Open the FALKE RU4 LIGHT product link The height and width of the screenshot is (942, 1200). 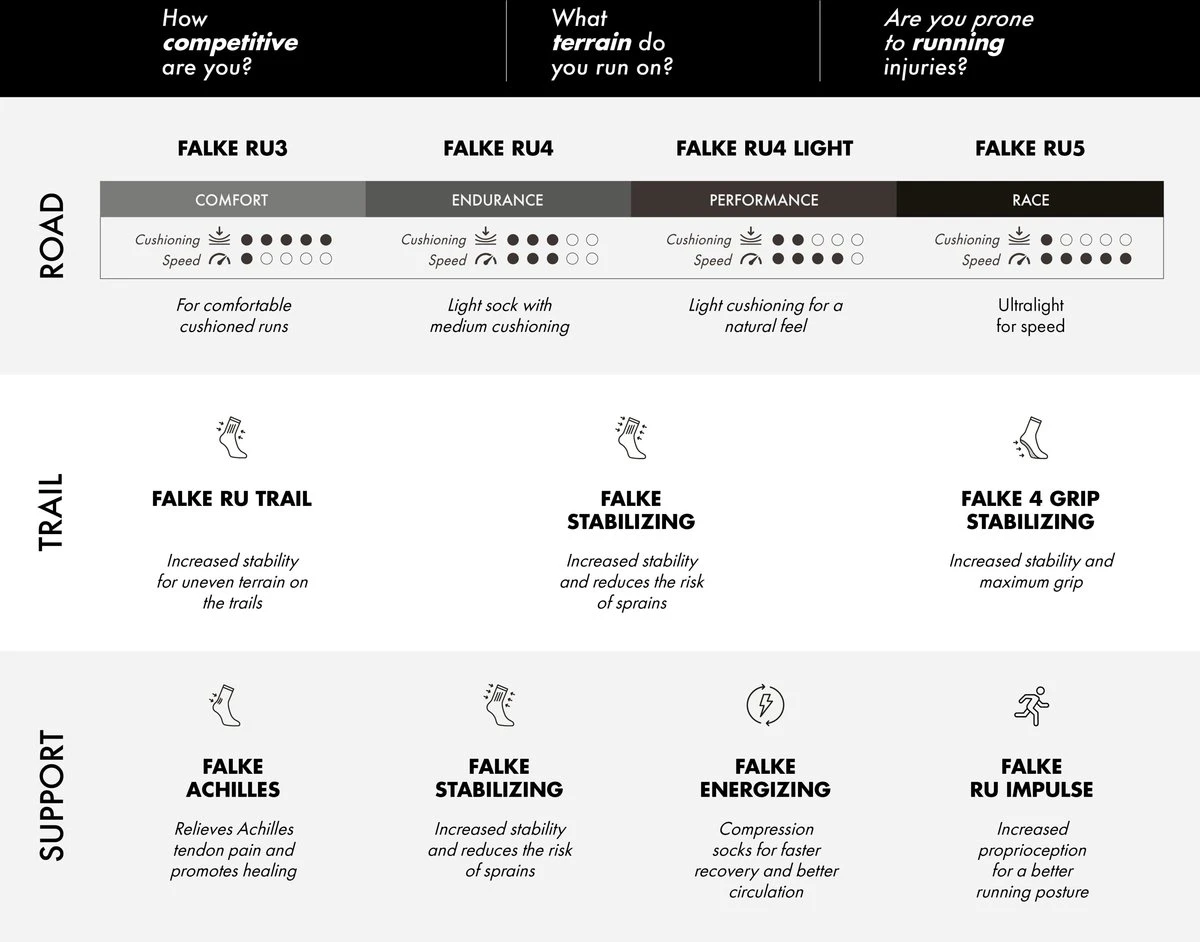(x=764, y=149)
